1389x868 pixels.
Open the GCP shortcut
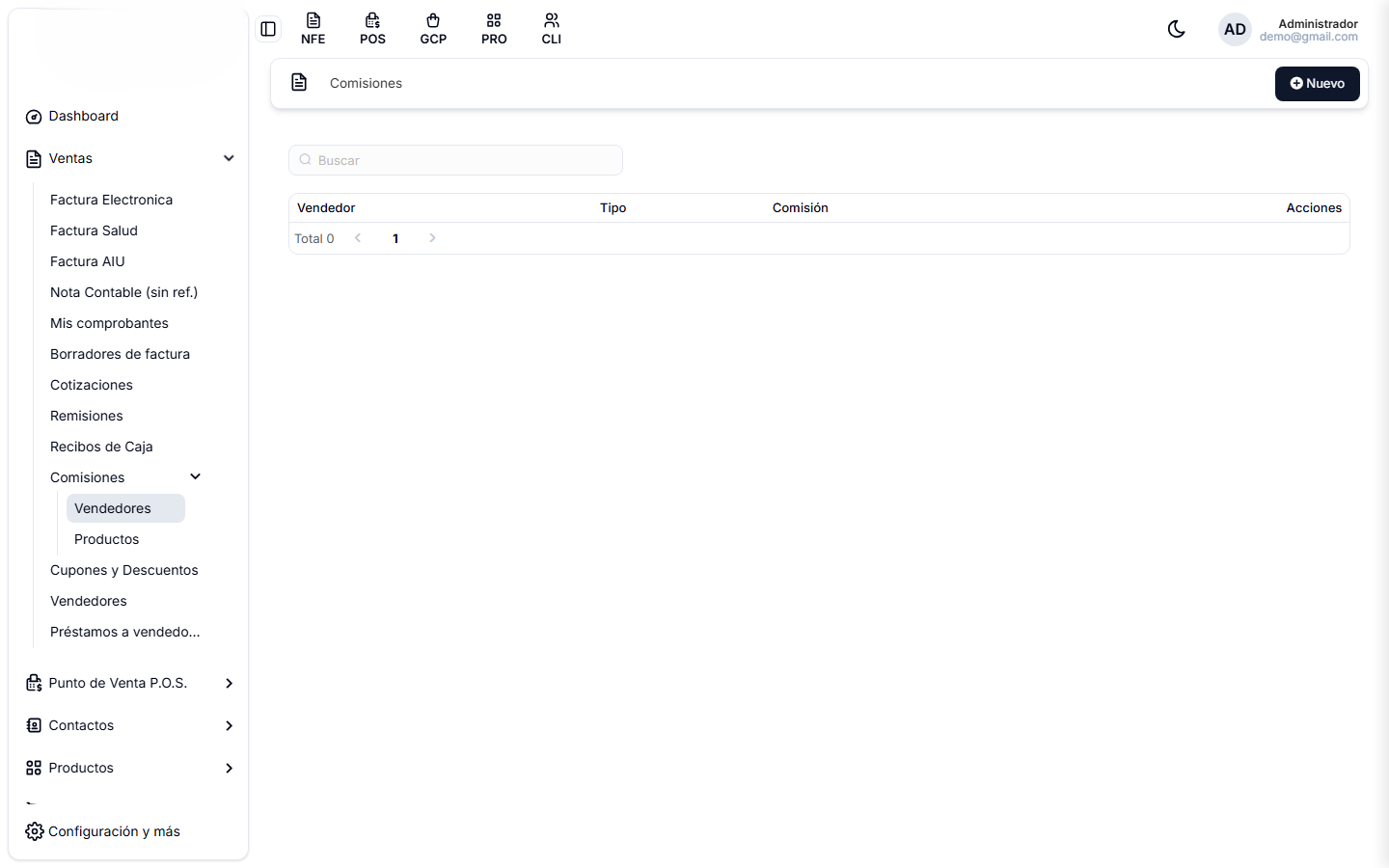(x=433, y=29)
